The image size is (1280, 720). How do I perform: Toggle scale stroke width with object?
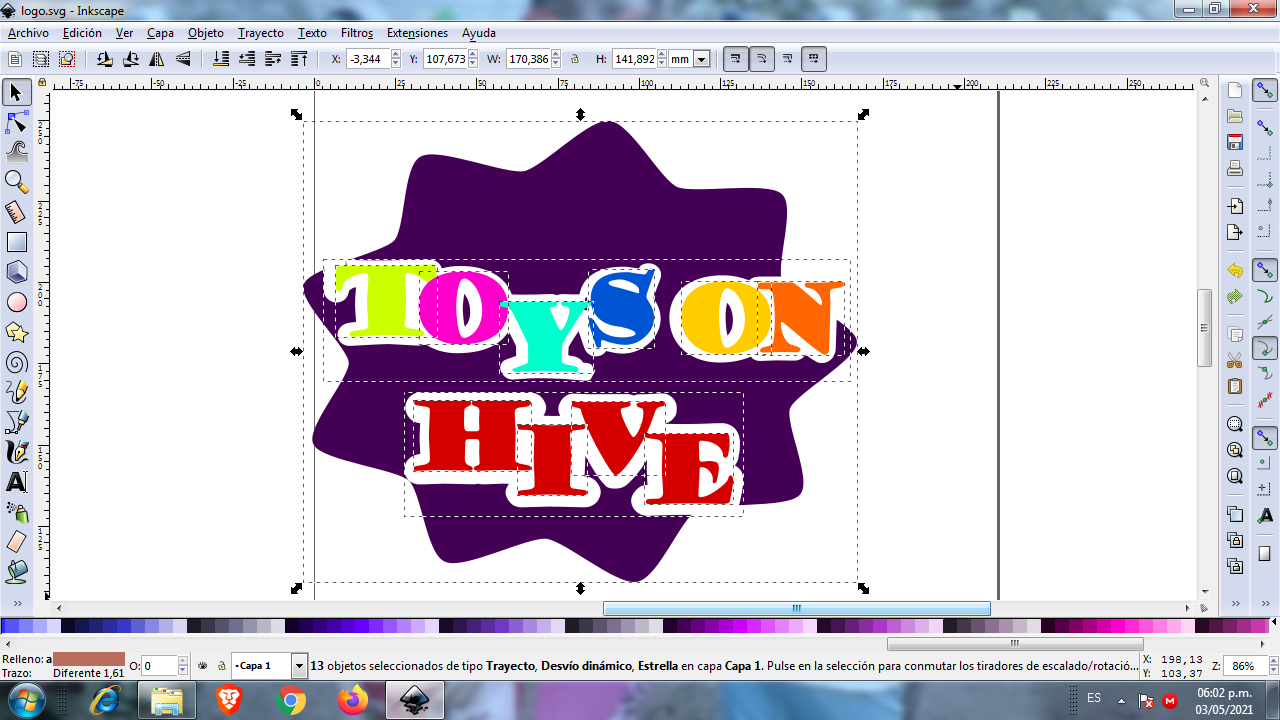[x=735, y=59]
